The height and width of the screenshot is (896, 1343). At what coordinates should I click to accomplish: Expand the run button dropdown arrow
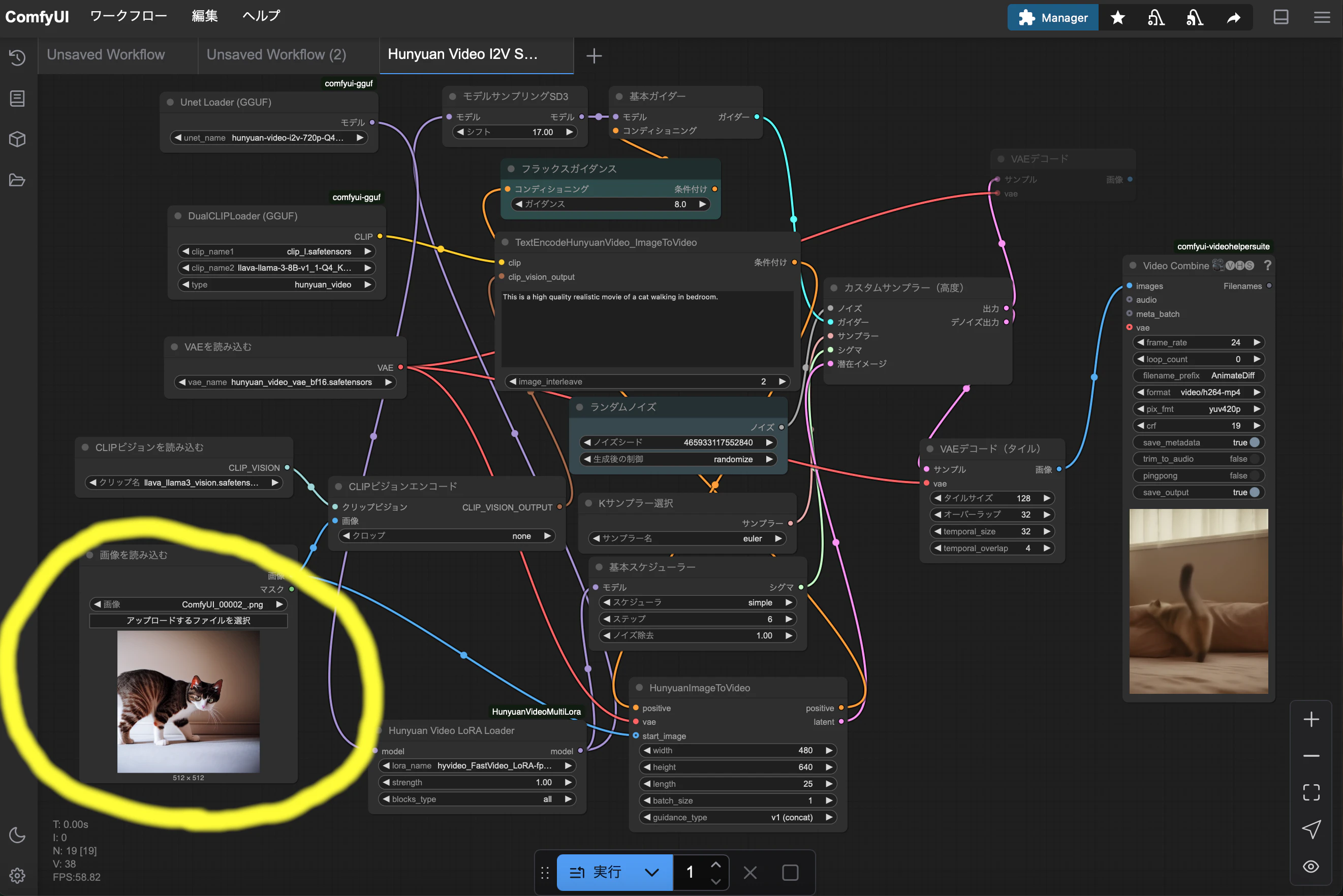click(x=651, y=872)
